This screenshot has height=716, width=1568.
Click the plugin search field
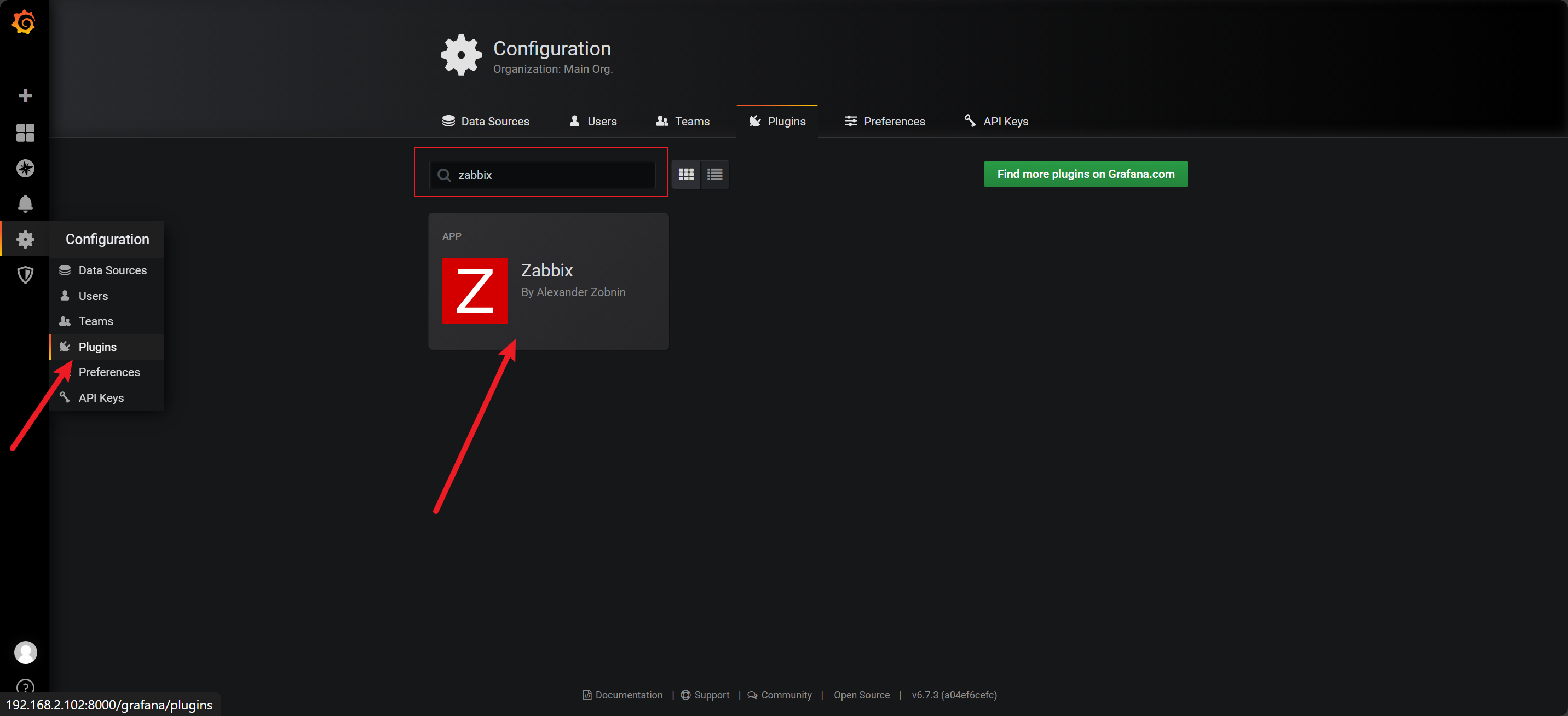coord(548,175)
